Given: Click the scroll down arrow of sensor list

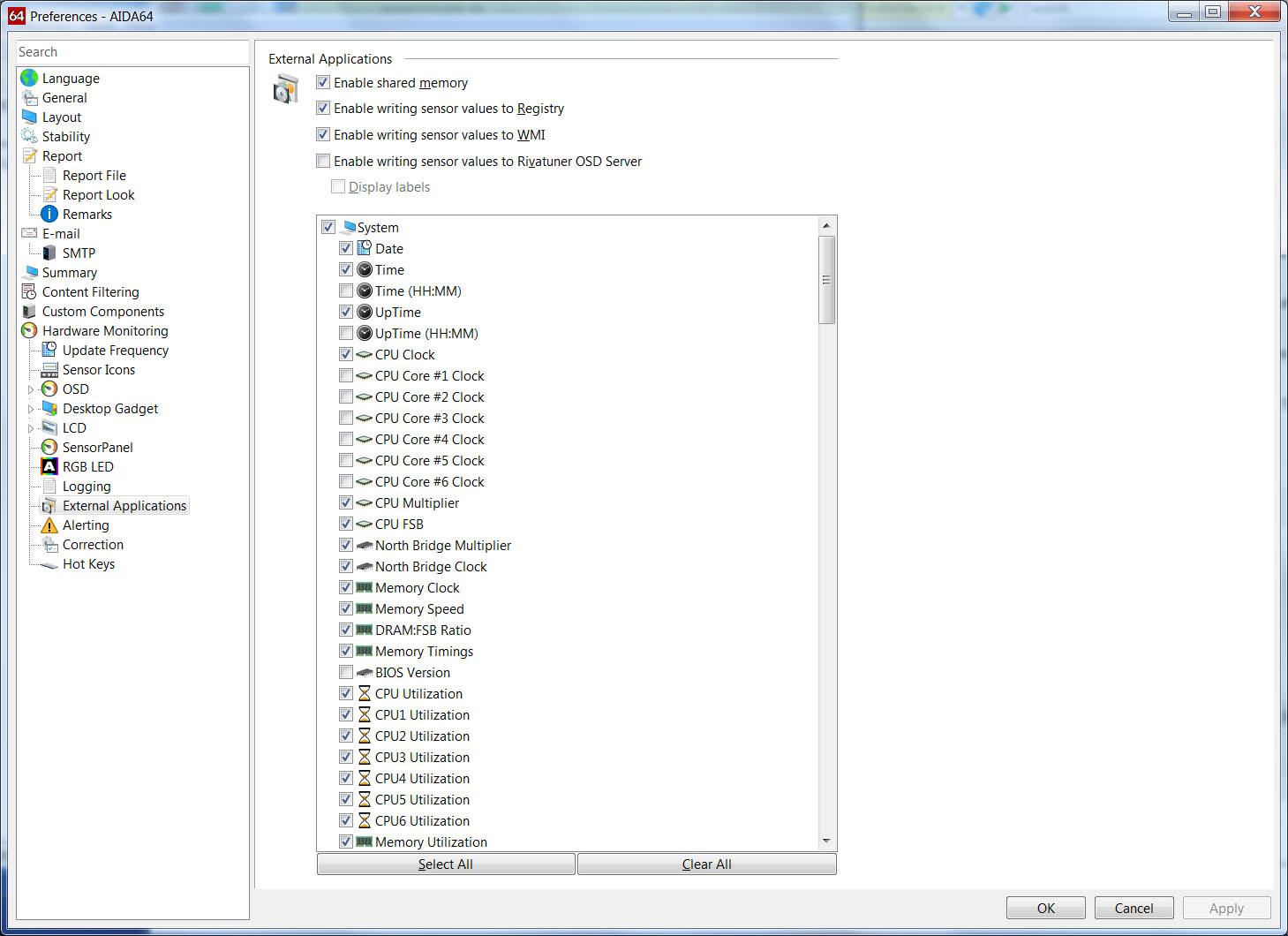Looking at the screenshot, I should point(826,842).
